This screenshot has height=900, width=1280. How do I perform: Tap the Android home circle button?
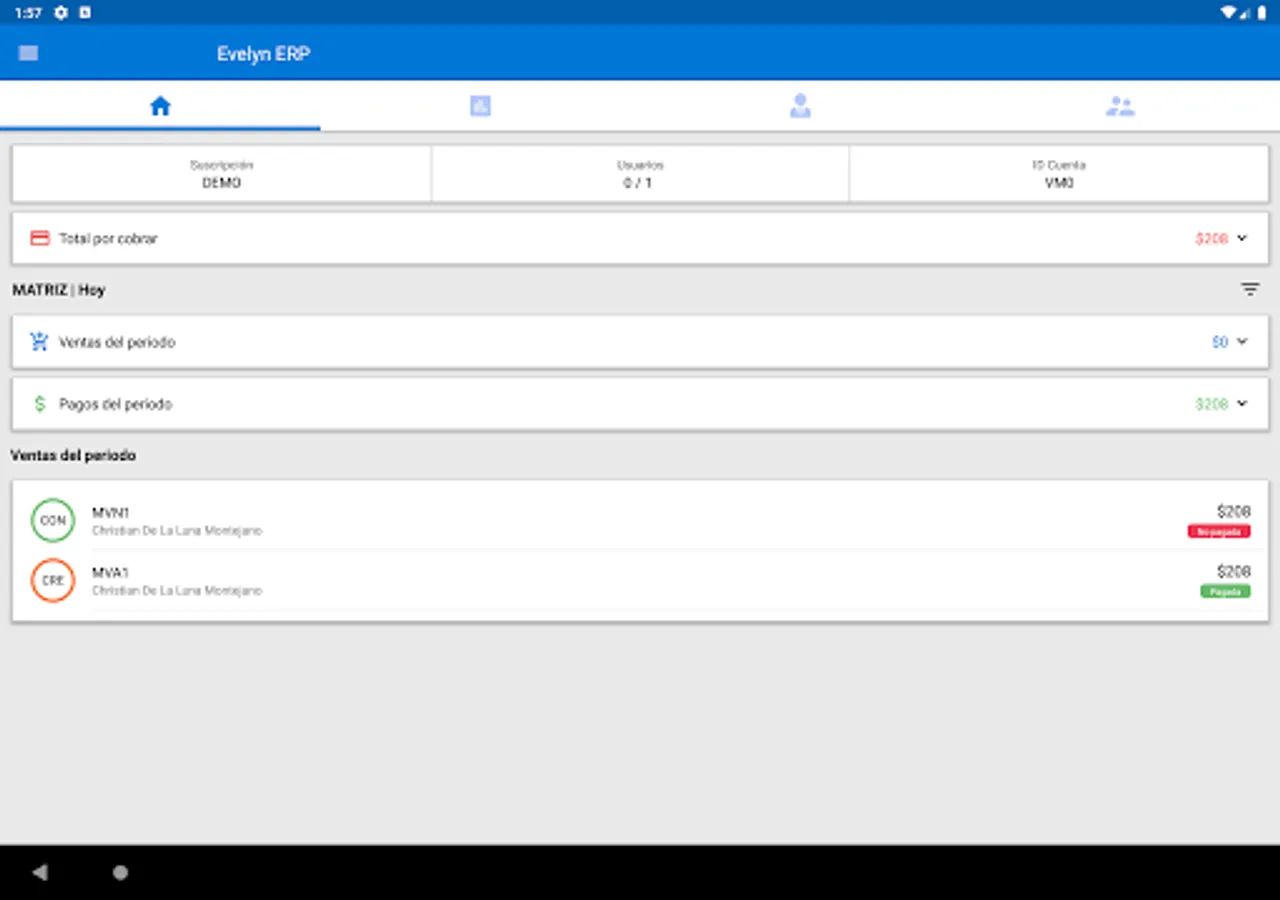tap(120, 872)
